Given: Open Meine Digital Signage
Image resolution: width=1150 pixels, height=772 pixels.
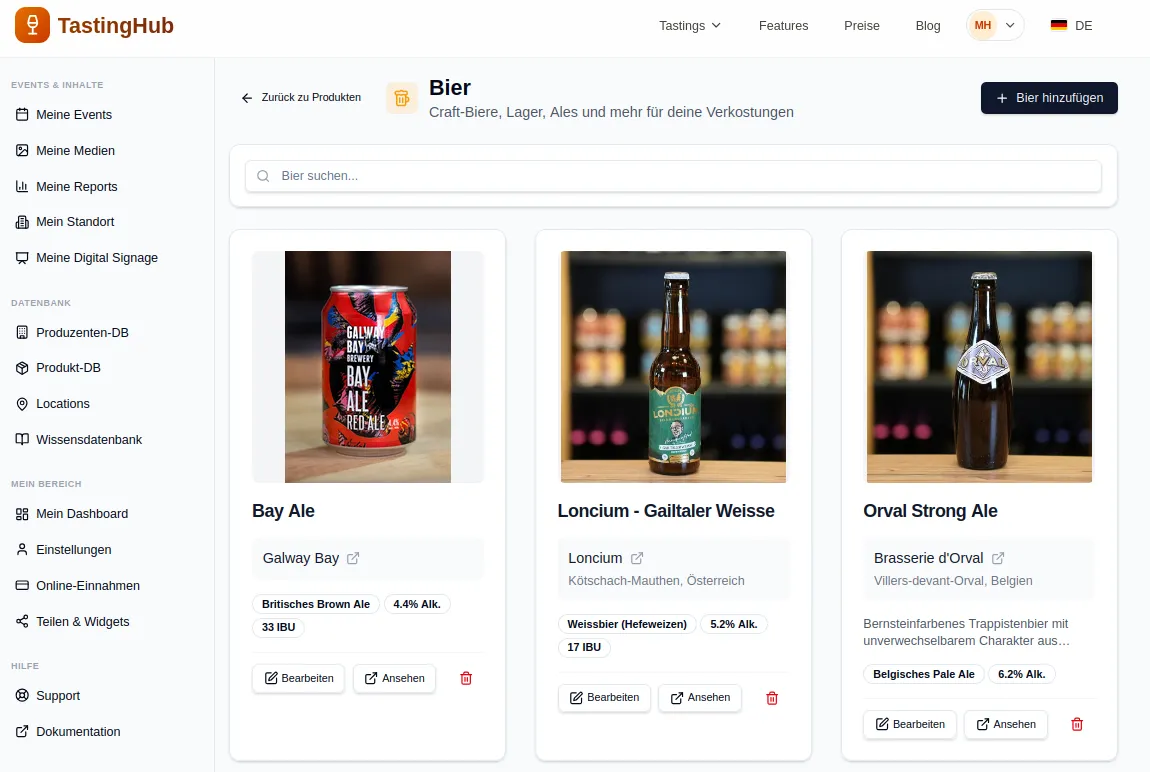Looking at the screenshot, I should tap(95, 257).
